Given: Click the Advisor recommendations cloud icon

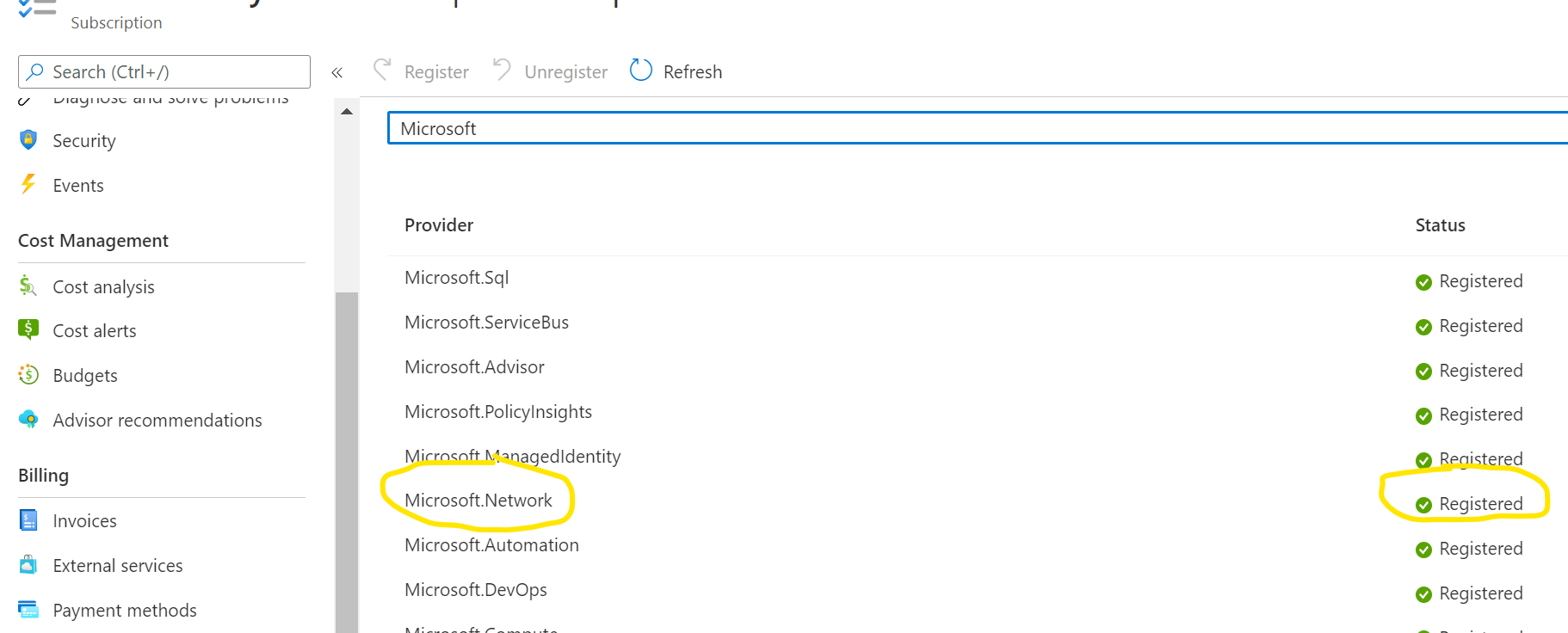Looking at the screenshot, I should 28,419.
